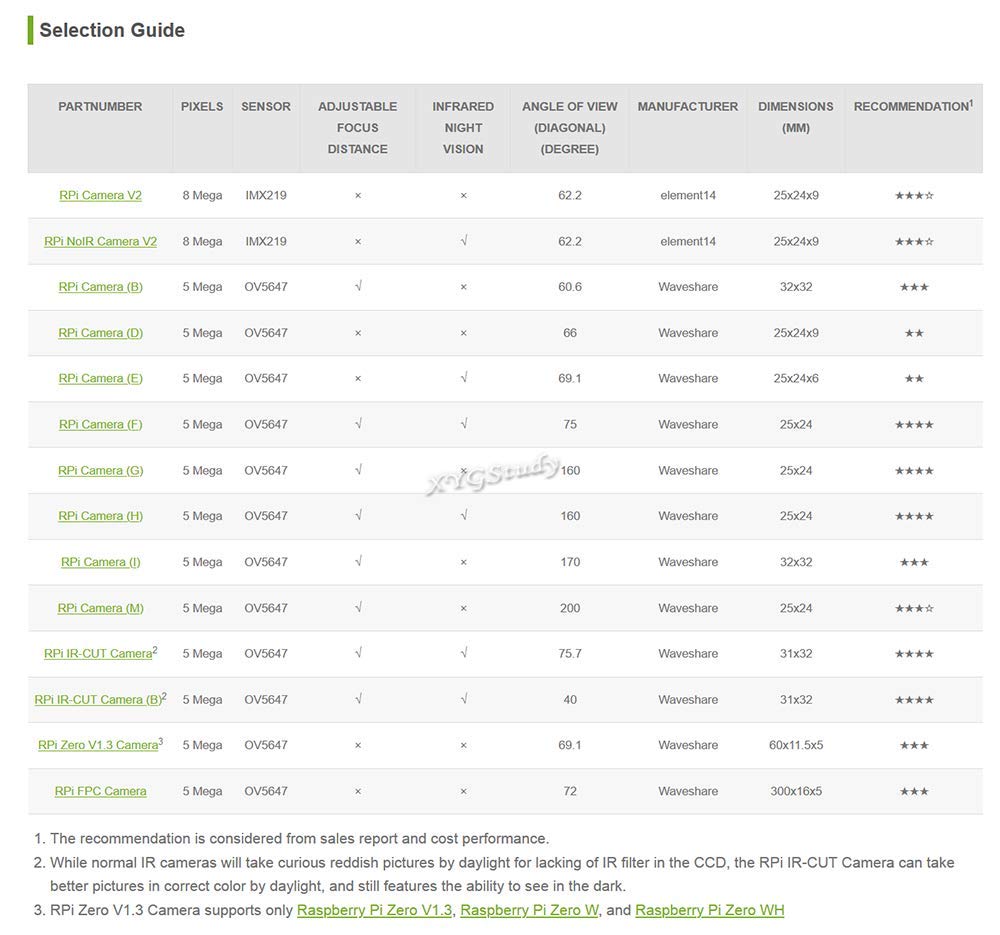
Task: Open the RPi Camera (I) product link
Action: 100,562
